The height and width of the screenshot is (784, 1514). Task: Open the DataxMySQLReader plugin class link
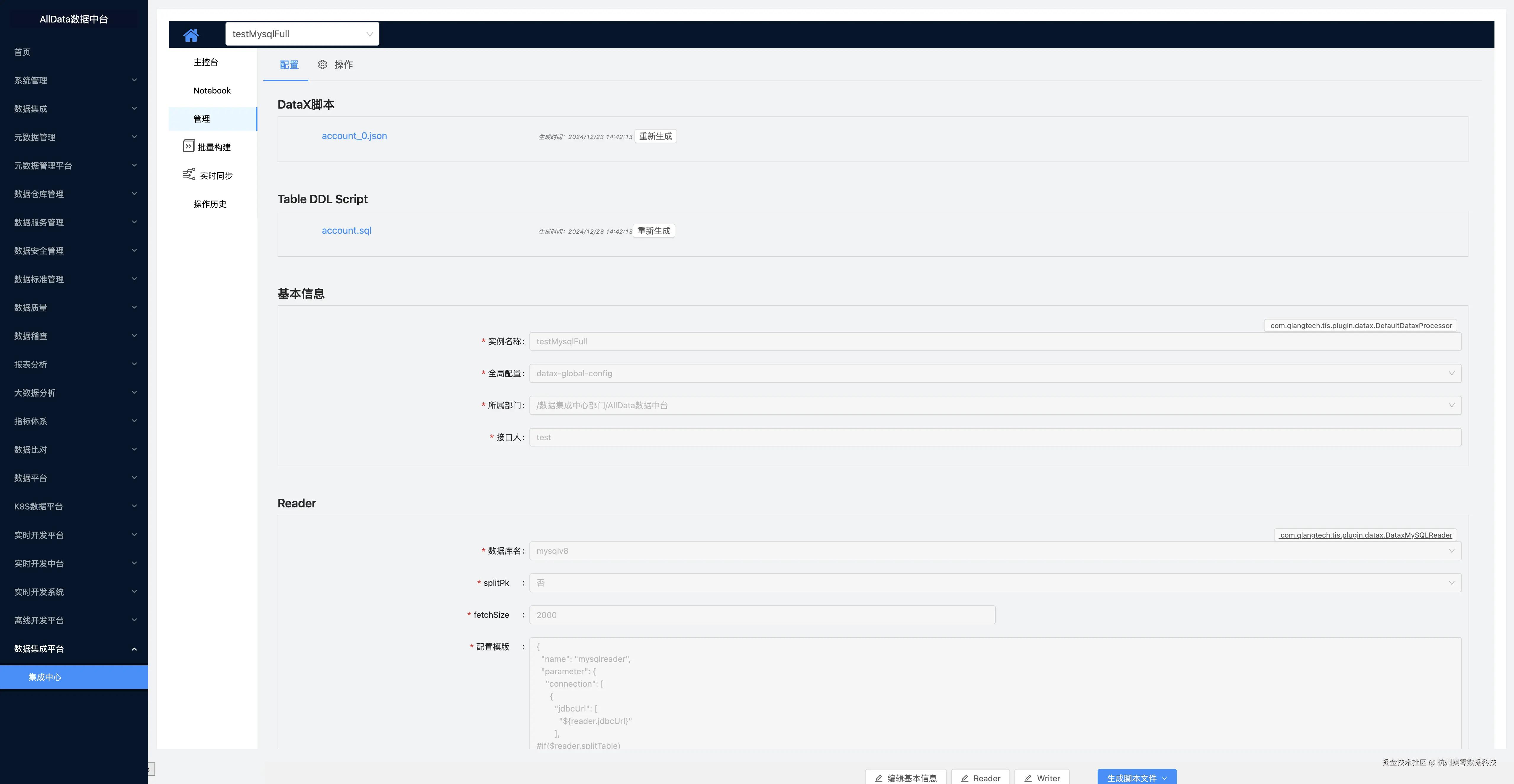1365,535
